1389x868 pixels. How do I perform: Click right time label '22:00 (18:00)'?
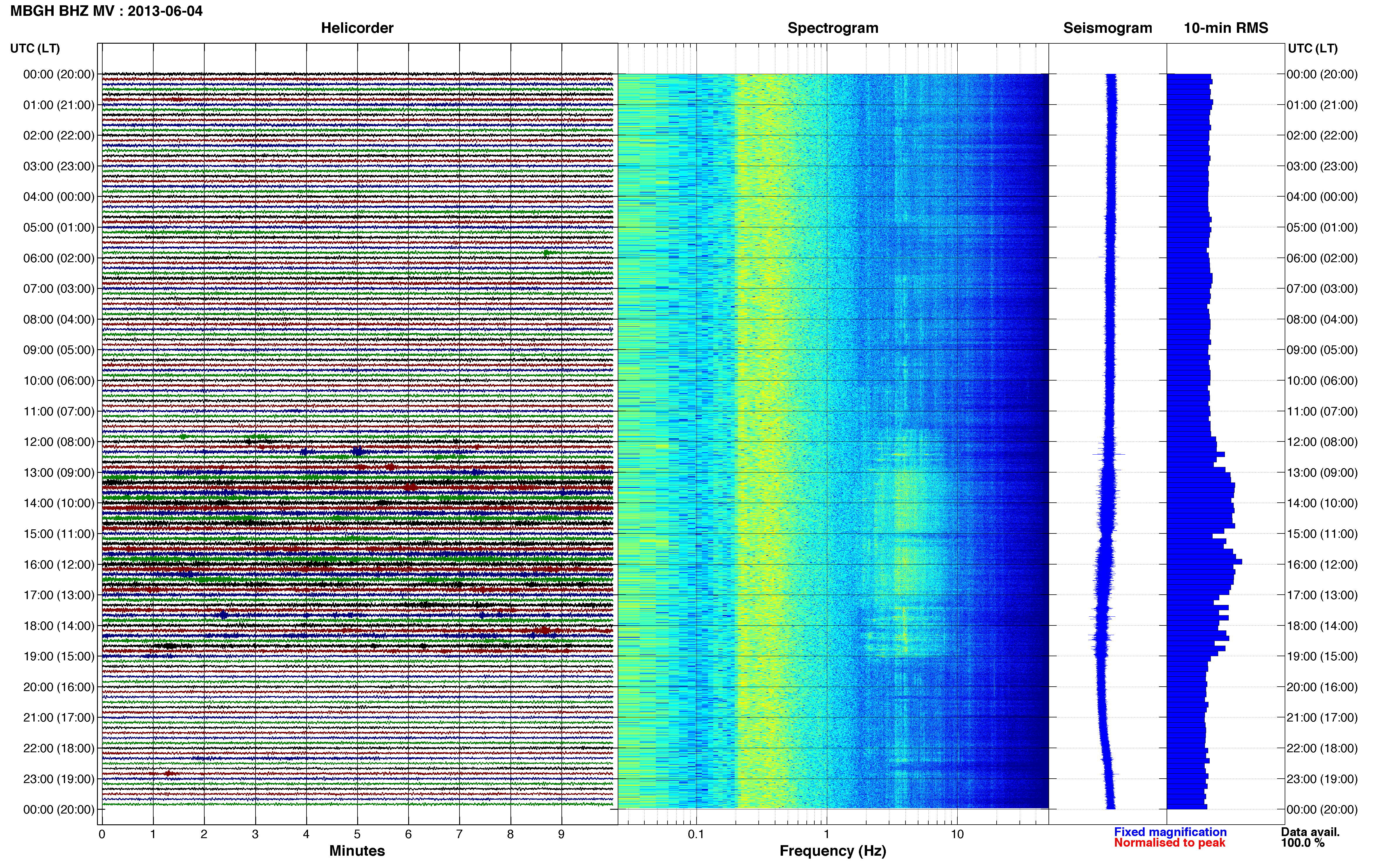[1322, 748]
